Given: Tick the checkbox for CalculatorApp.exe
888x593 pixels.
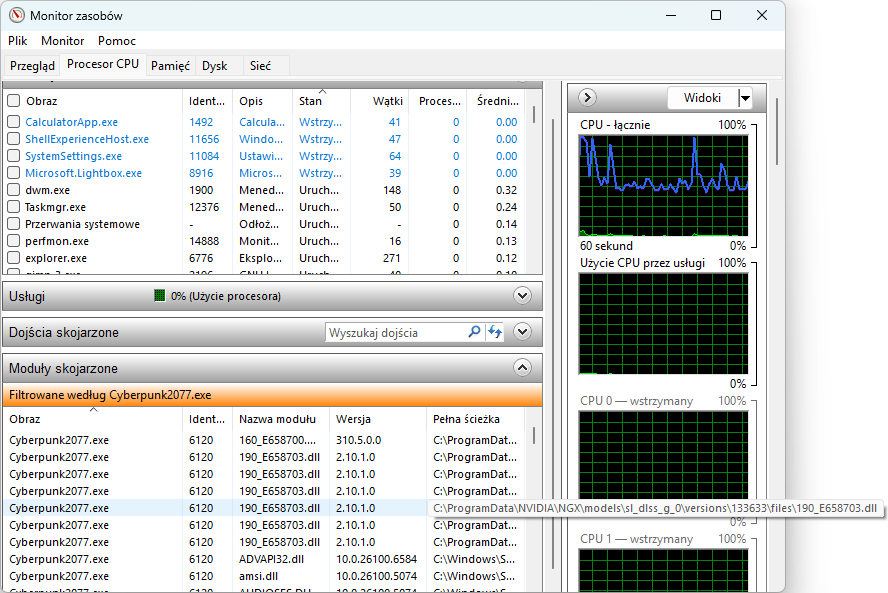Looking at the screenshot, I should [14, 122].
